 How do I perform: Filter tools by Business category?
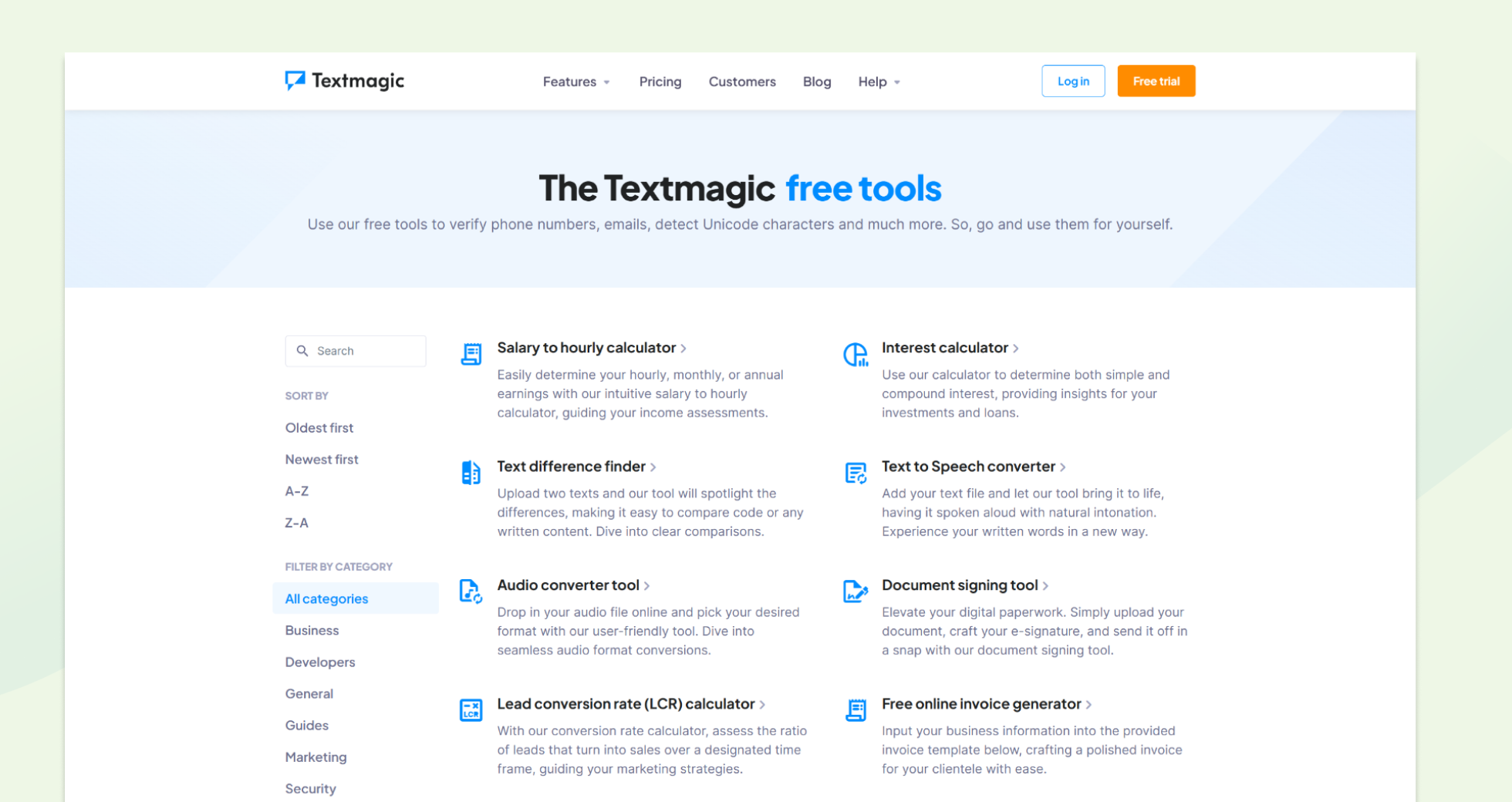click(x=312, y=630)
